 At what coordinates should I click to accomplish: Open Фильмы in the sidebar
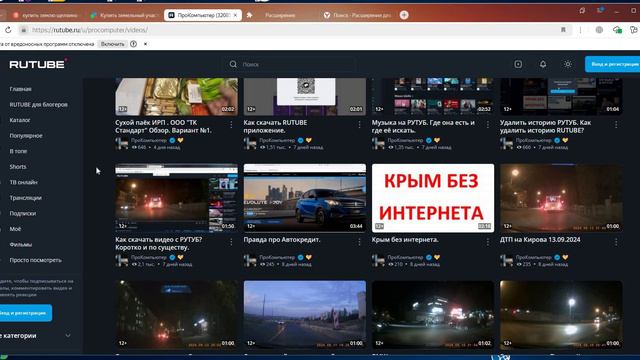coord(20,244)
